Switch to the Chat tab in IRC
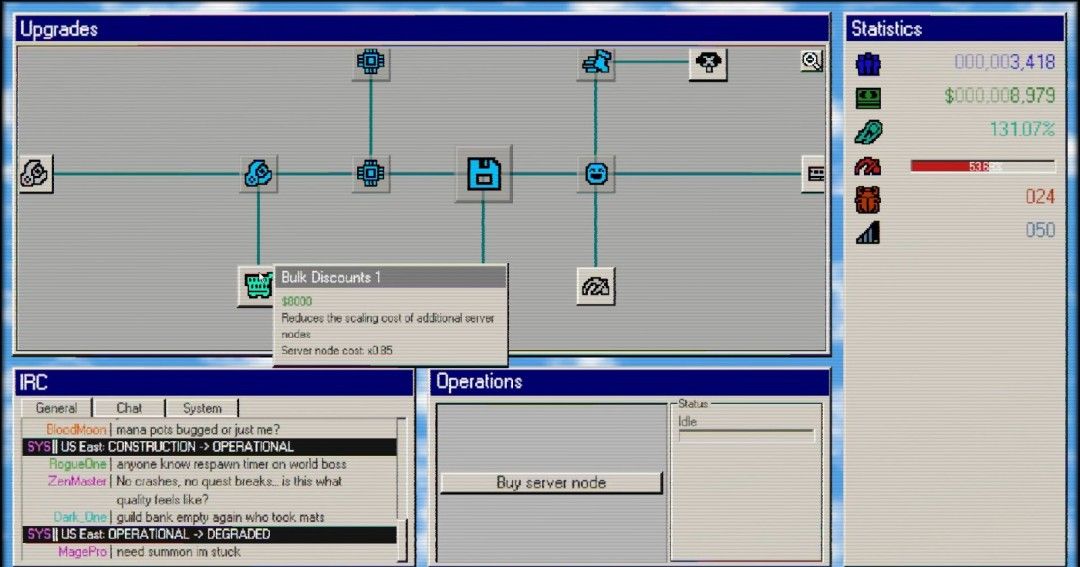The image size is (1080, 567). [x=129, y=408]
